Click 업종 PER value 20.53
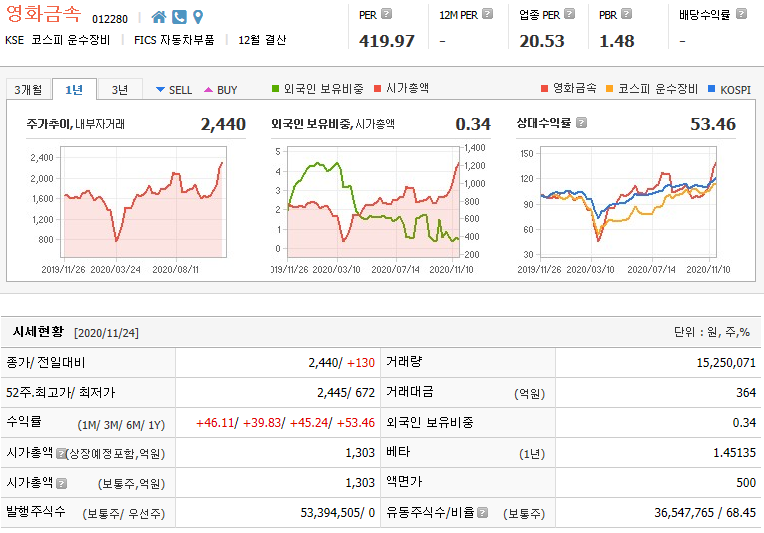764x533 pixels. tap(541, 41)
